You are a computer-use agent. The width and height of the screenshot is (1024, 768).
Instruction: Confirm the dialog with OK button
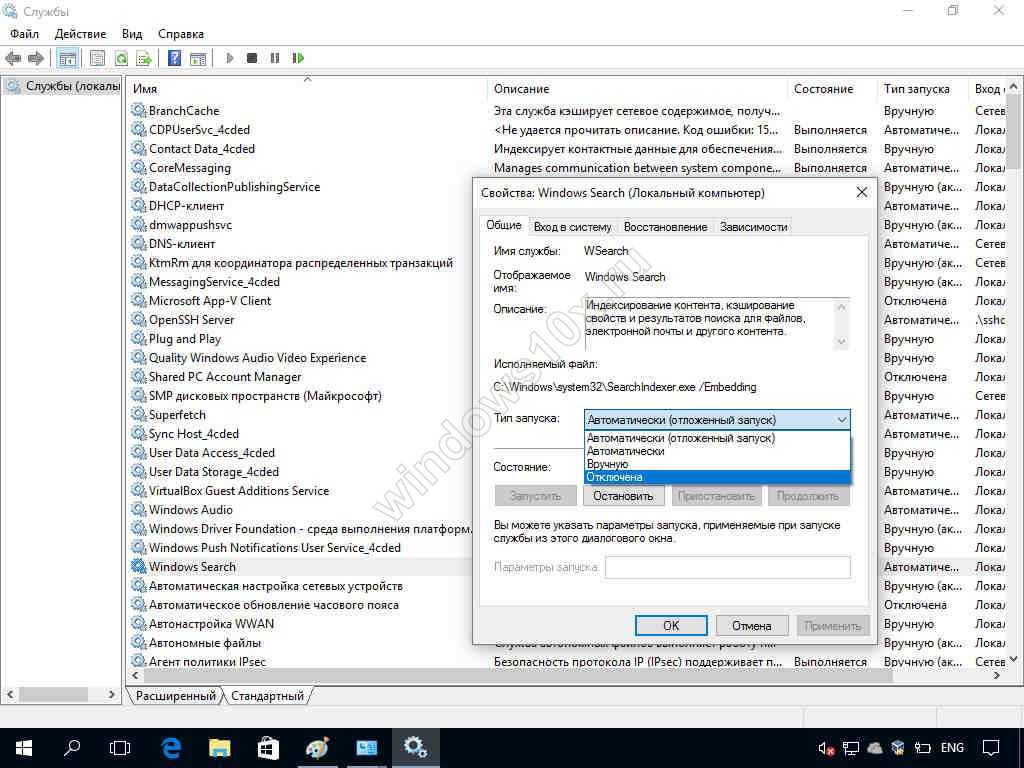(671, 625)
